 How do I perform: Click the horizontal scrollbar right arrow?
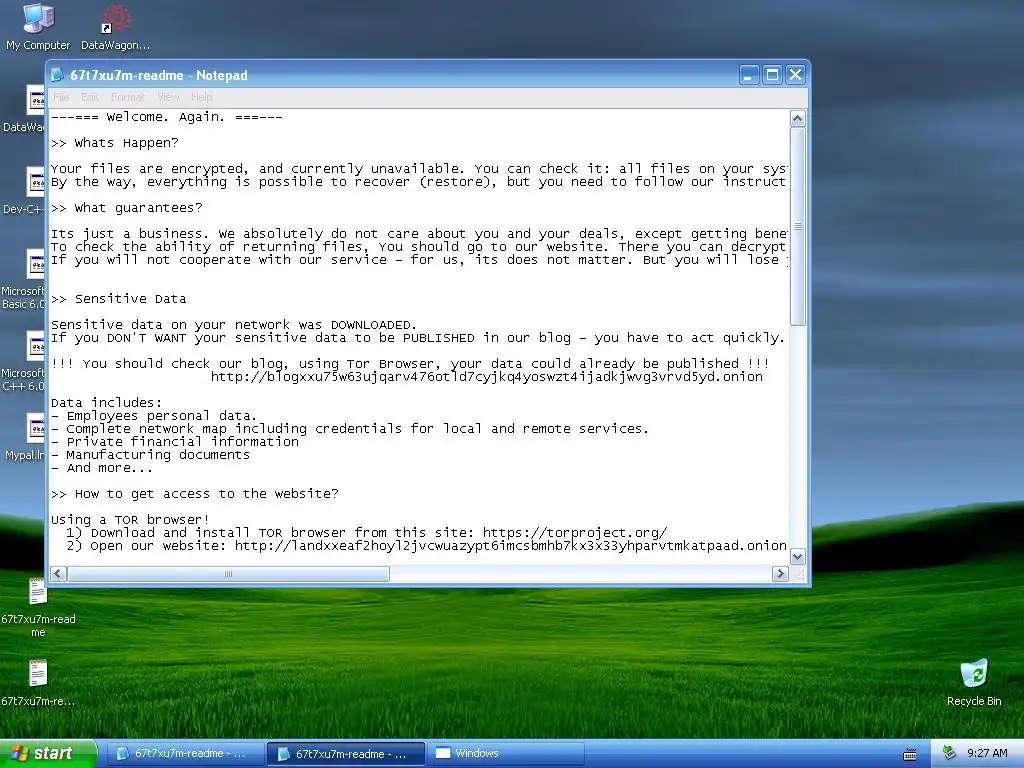tap(780, 574)
